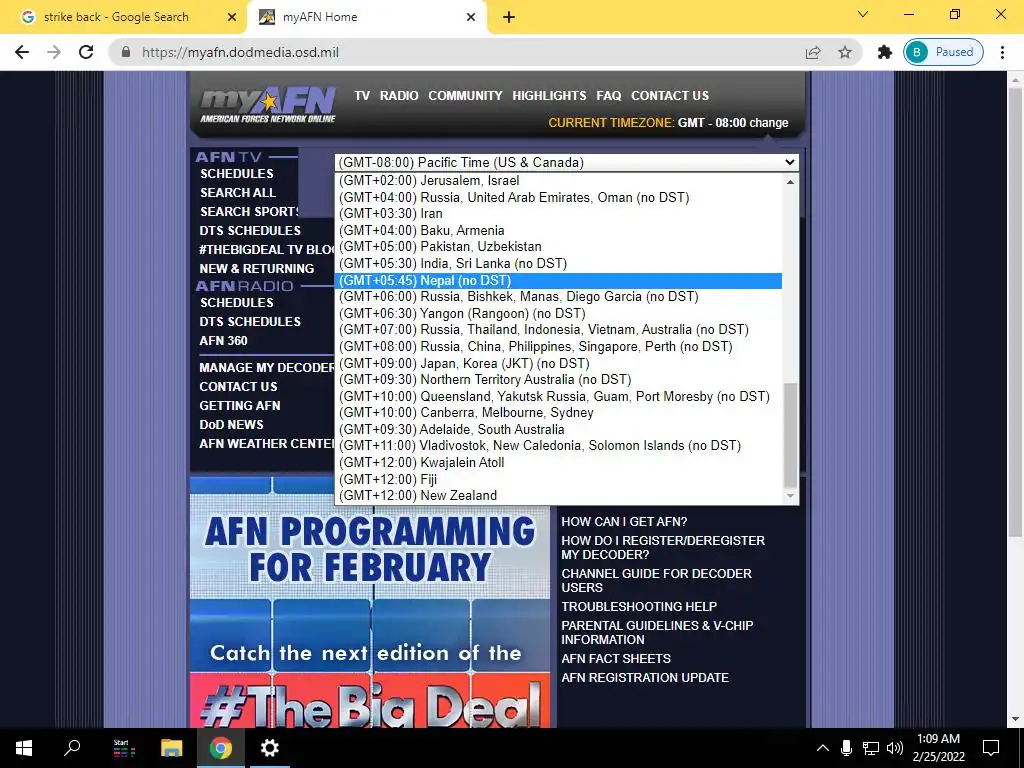This screenshot has height=768, width=1024.
Task: Click the timezone change link
Action: coord(769,123)
